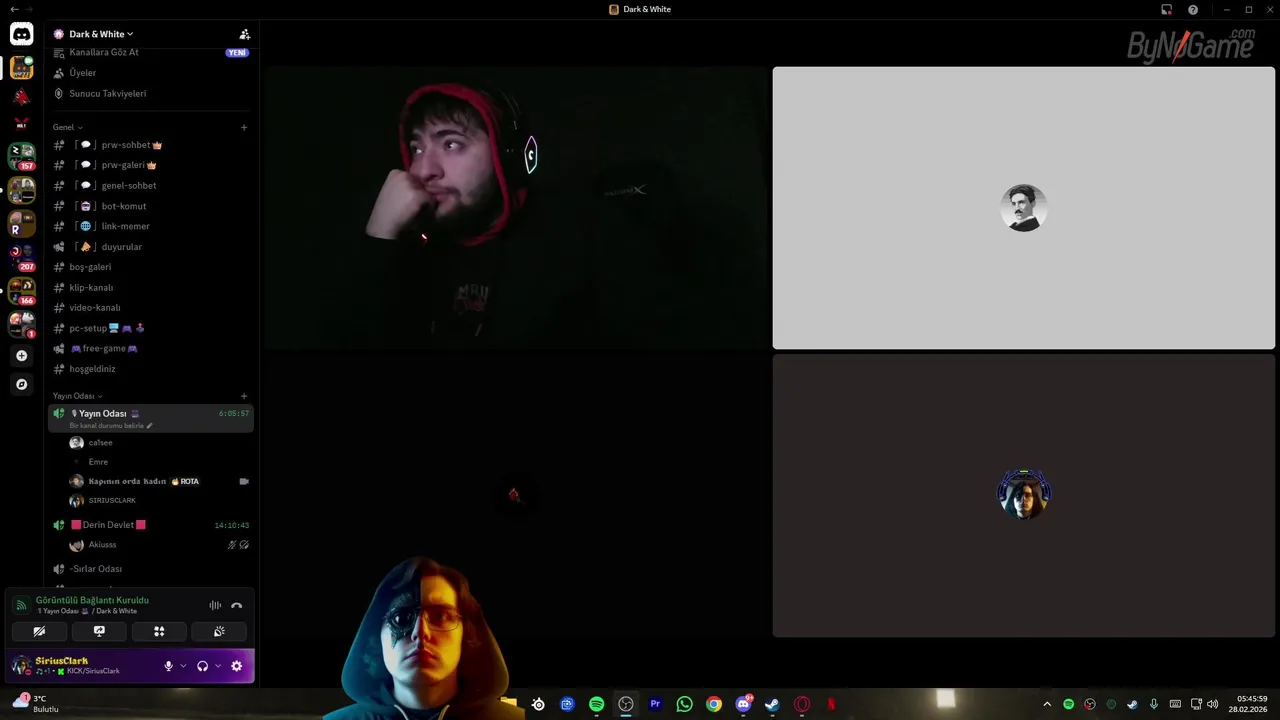Create channel in Genel category with plus
1280x720 pixels.
tap(244, 127)
